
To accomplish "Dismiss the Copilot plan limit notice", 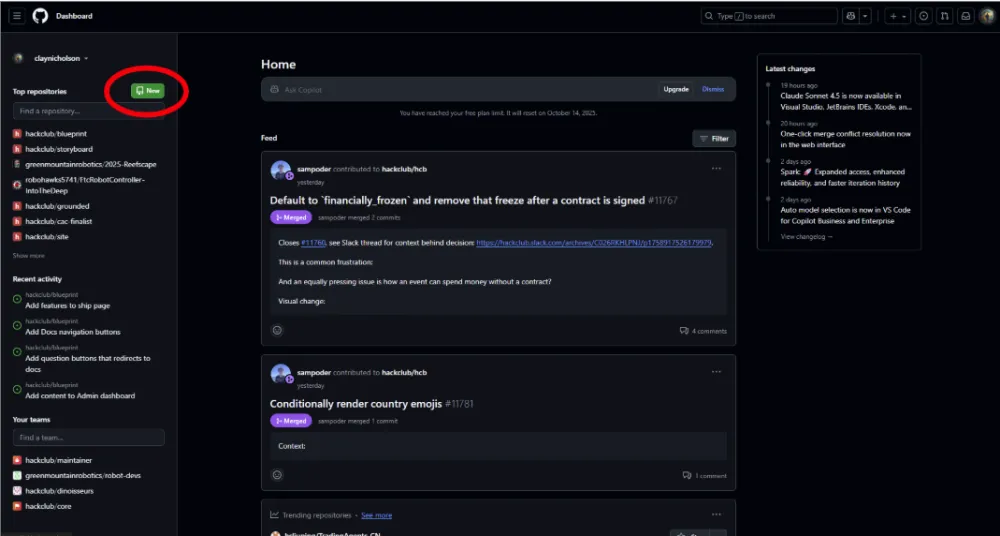I will coord(712,89).
